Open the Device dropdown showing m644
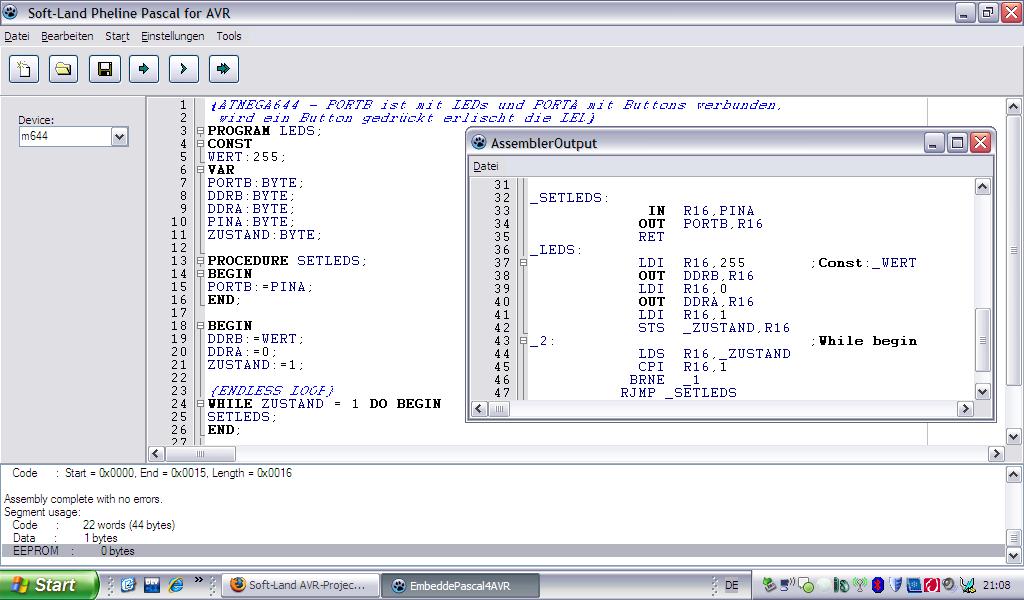 coord(119,136)
